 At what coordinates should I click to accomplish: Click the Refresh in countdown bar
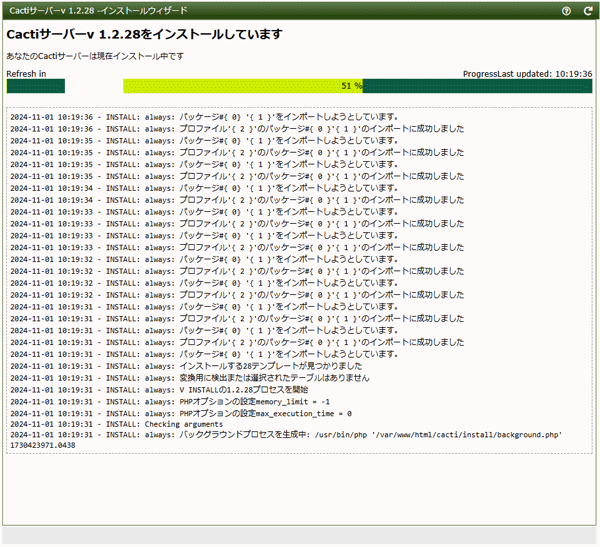point(36,86)
